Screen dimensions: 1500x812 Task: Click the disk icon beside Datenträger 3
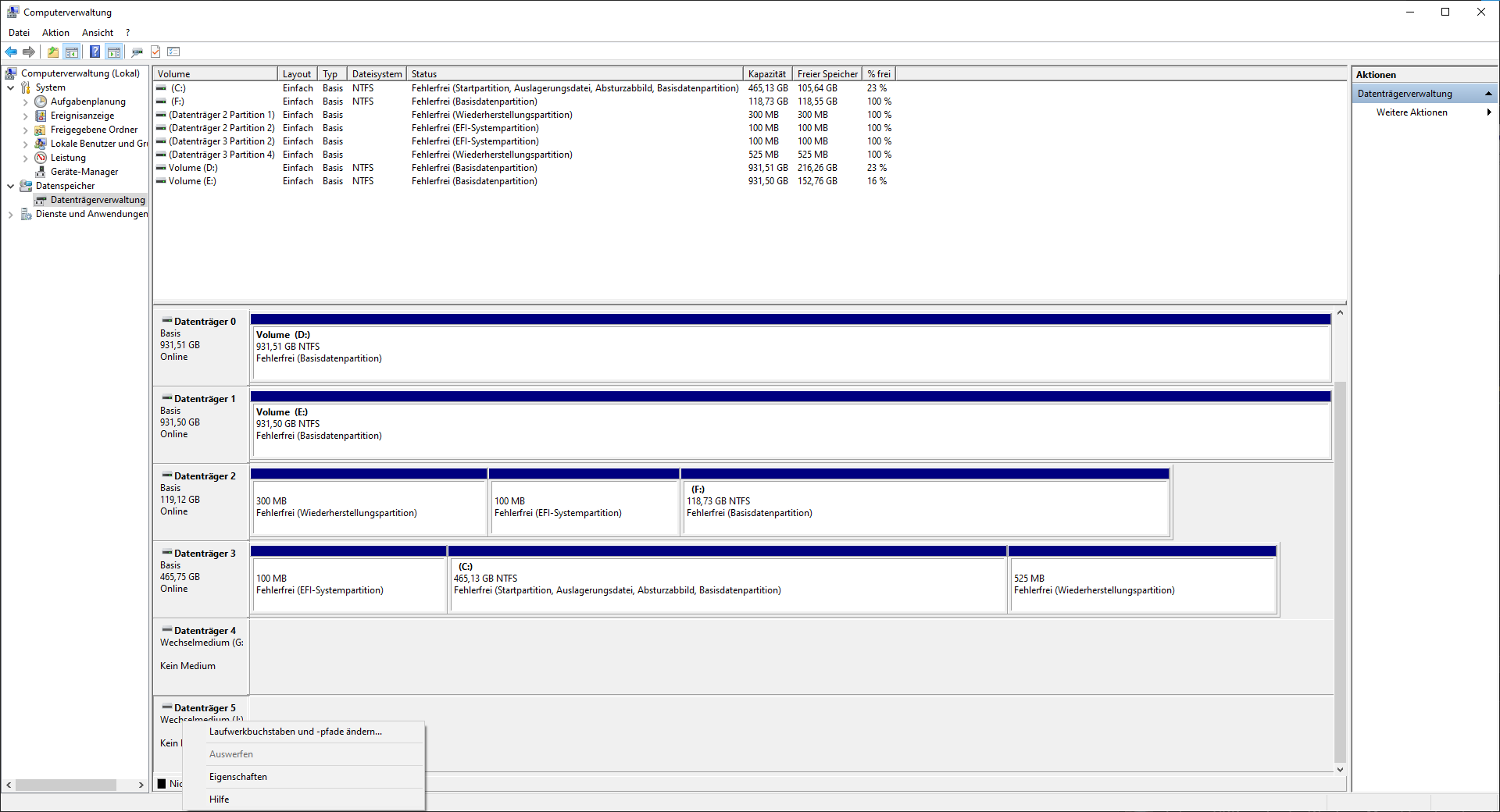pos(166,553)
